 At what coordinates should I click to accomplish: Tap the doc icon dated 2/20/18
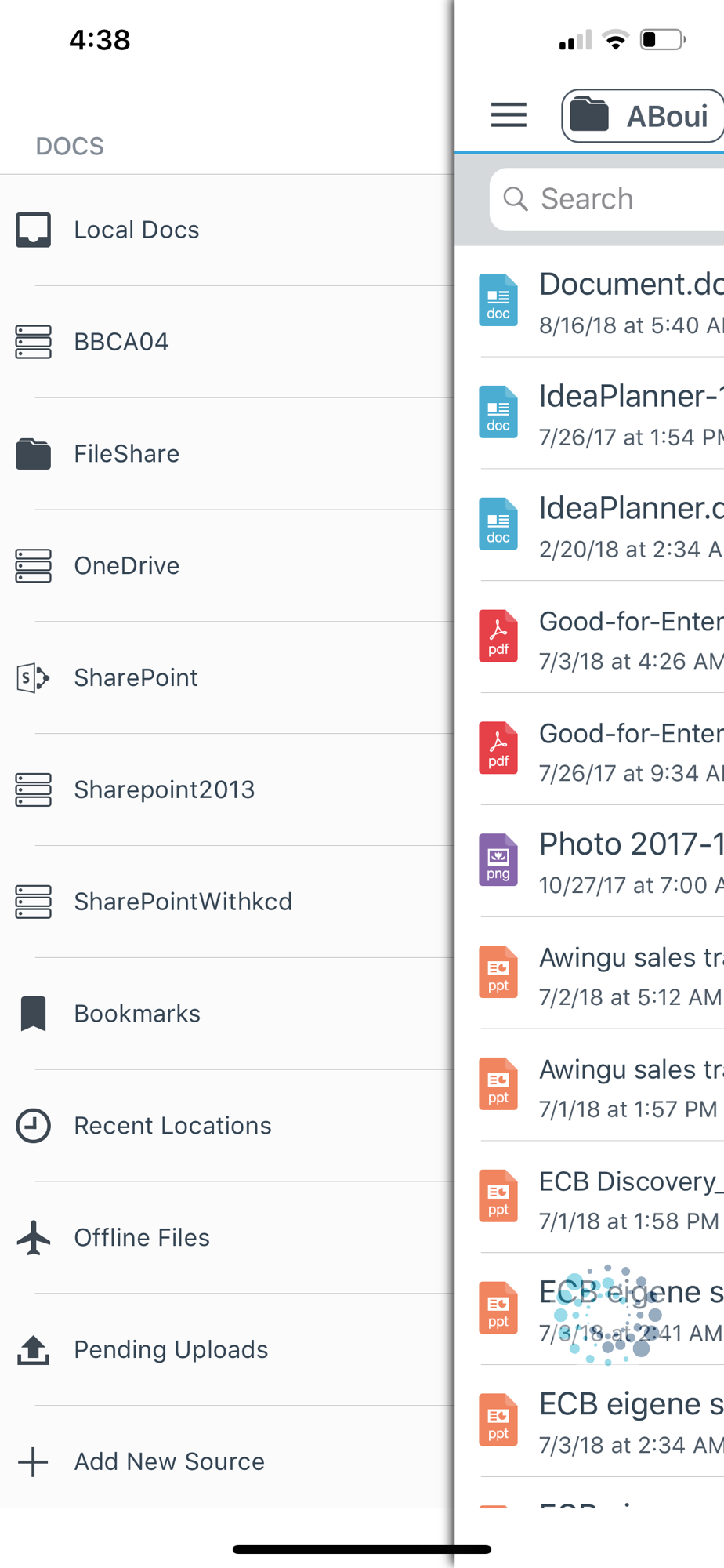point(498,524)
